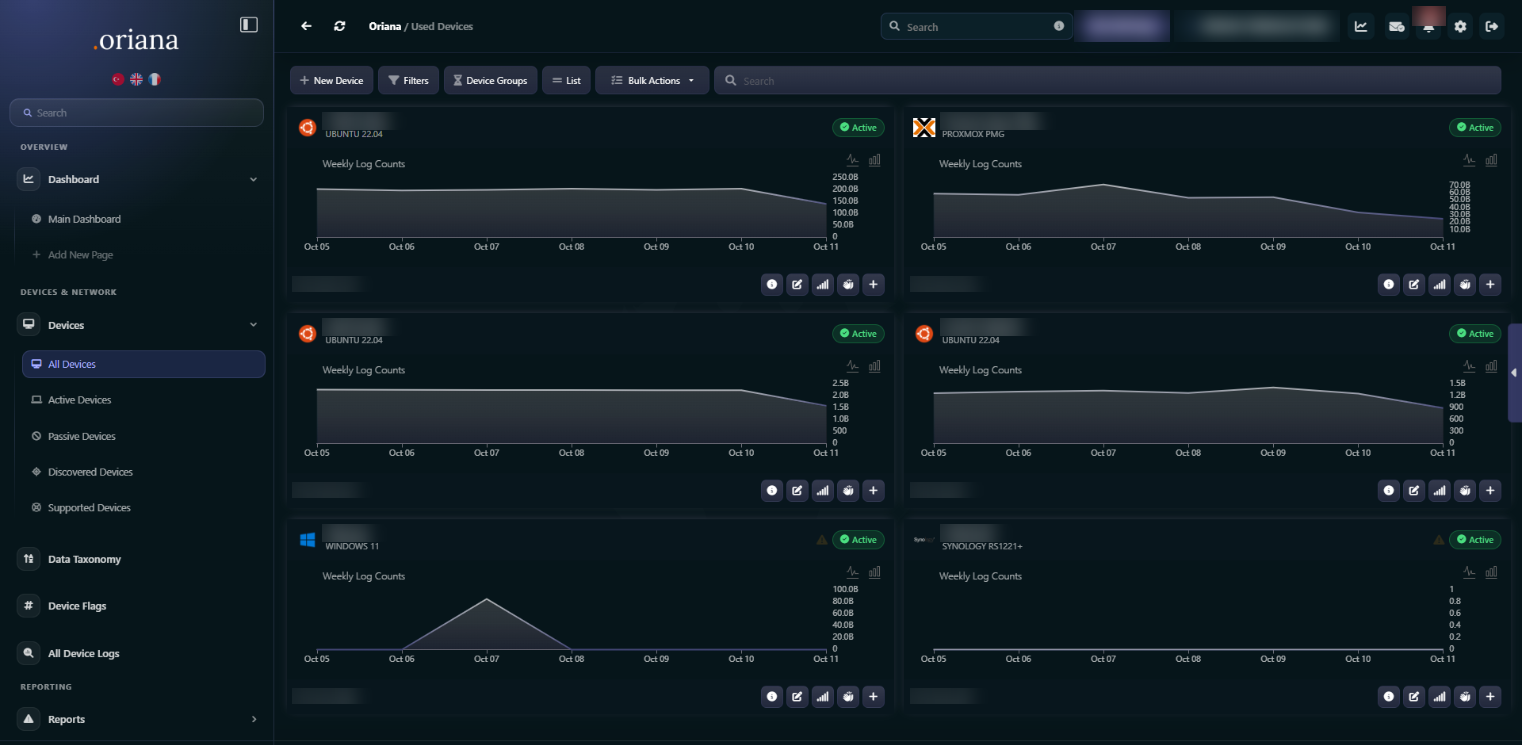1522x745 pixels.
Task: Open signal bars stats on SYNOLOGY RS1221+ card
Action: (x=1439, y=696)
